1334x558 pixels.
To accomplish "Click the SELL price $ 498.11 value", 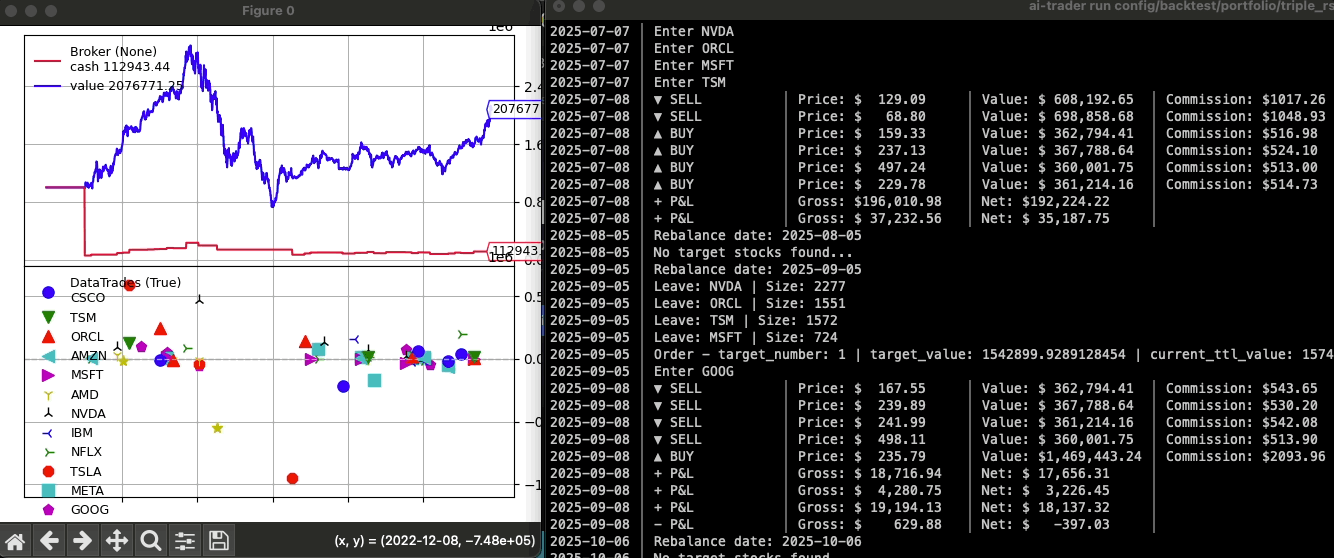I will pos(862,439).
